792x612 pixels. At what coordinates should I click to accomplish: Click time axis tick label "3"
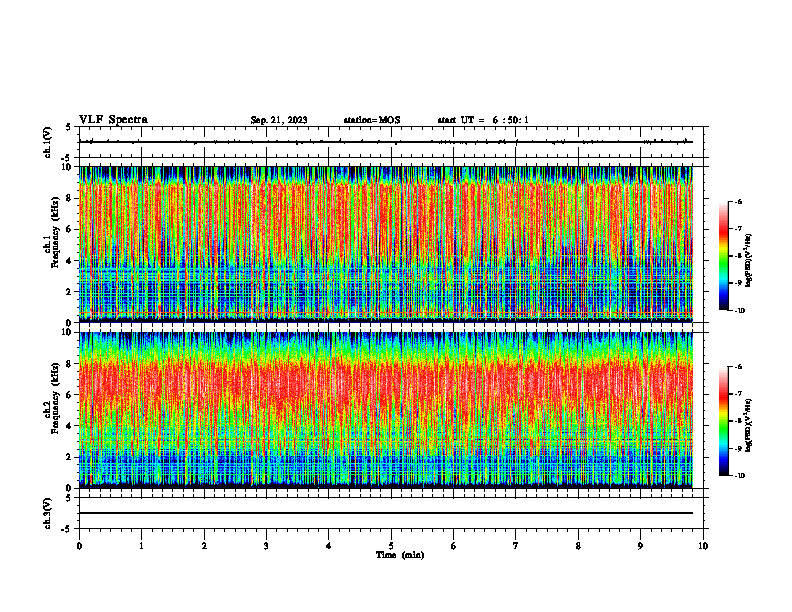[x=266, y=546]
